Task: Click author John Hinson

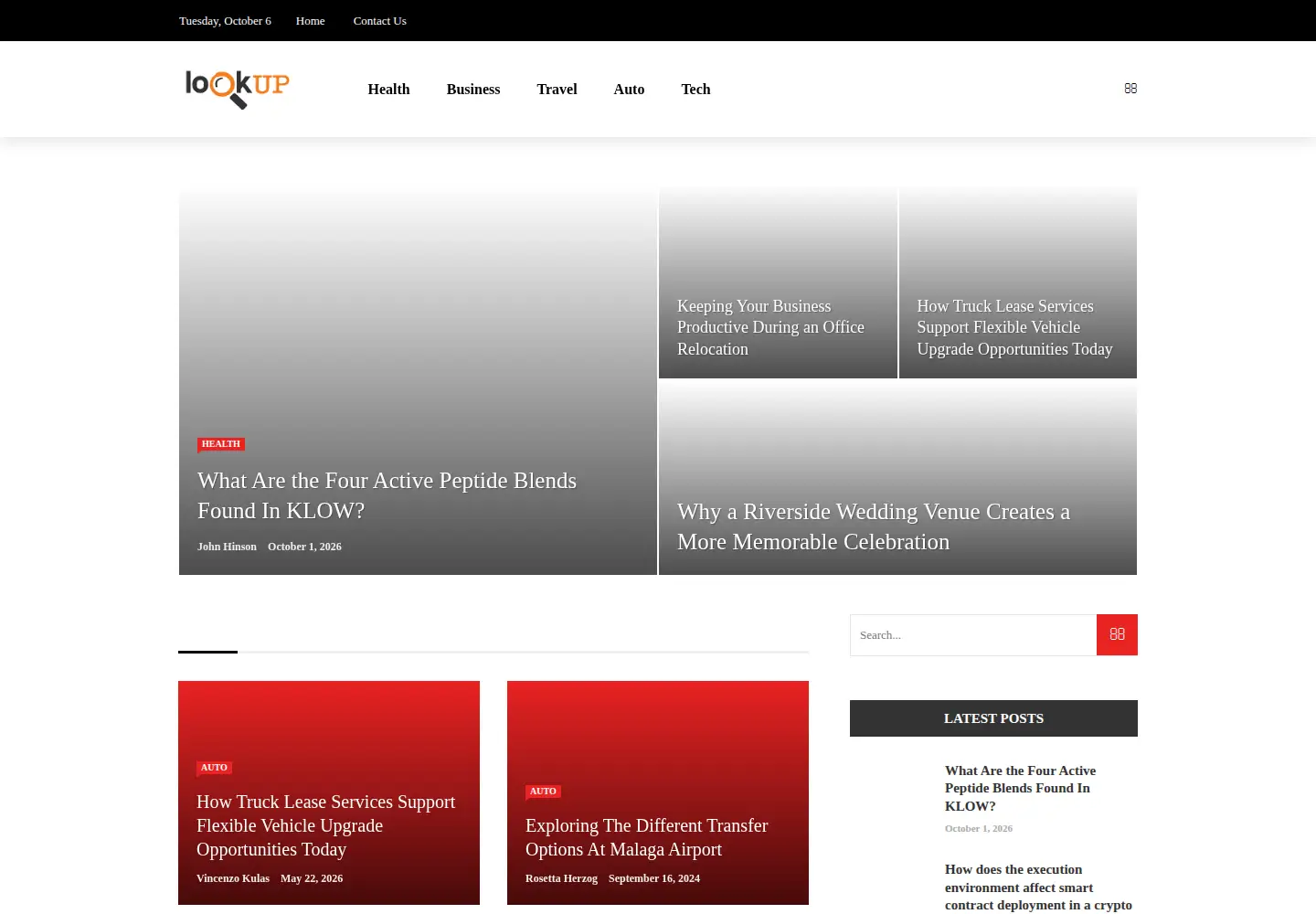Action: [x=227, y=547]
